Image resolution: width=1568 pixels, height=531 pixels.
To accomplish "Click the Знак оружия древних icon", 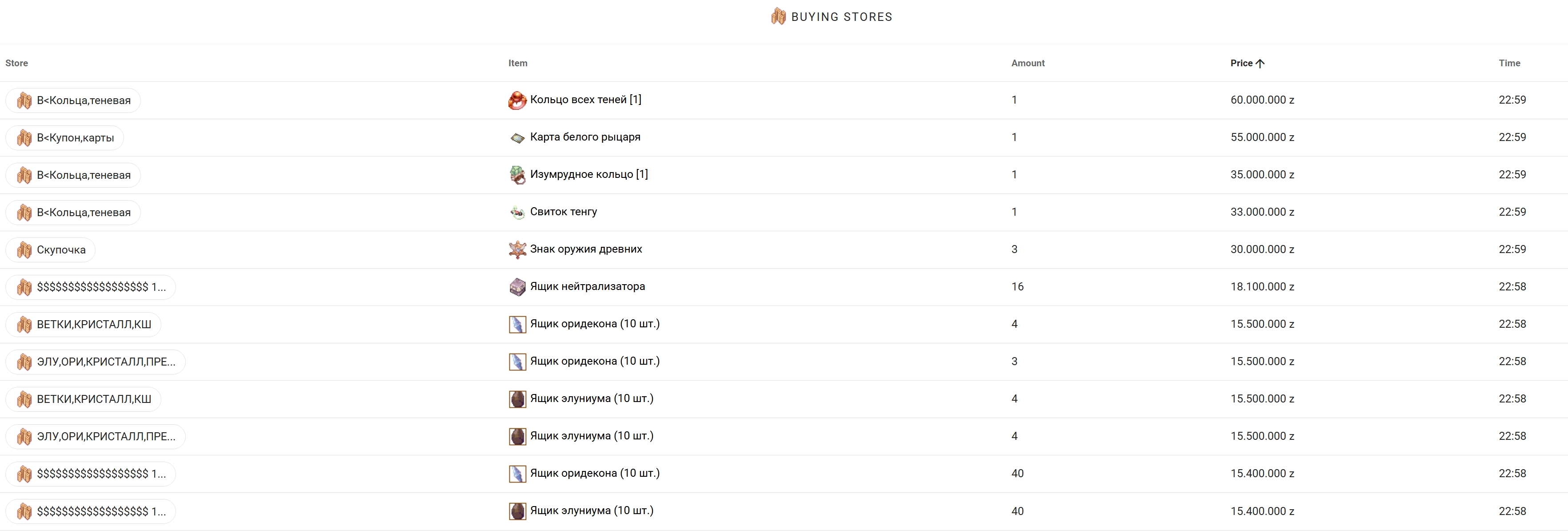I will 517,249.
